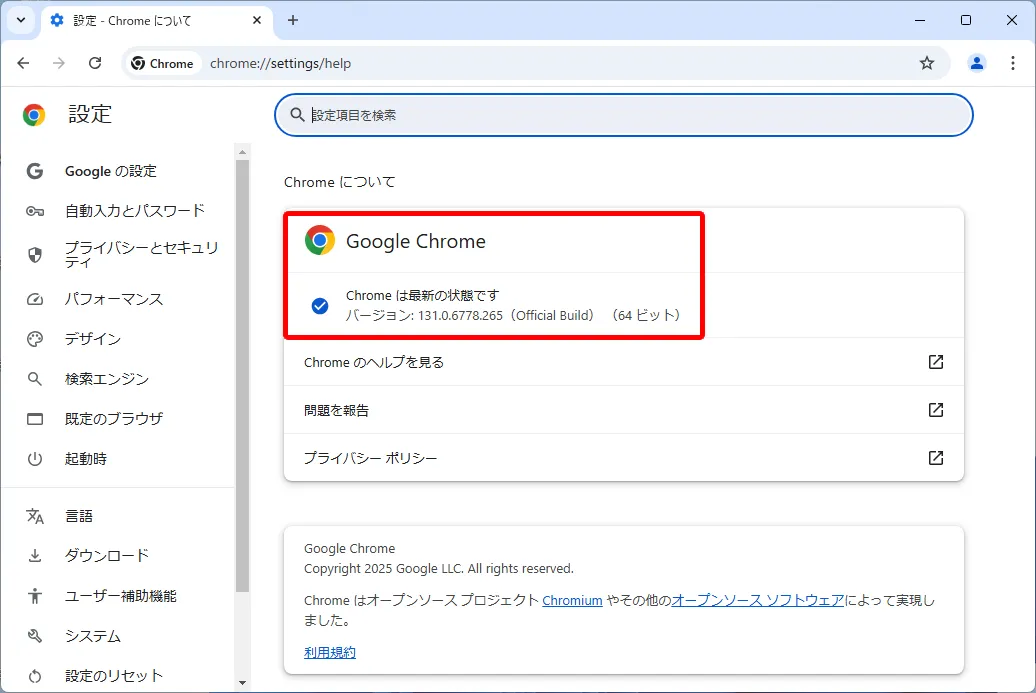Close the 設定 - Chrome について tab
1036x693 pixels.
click(257, 20)
